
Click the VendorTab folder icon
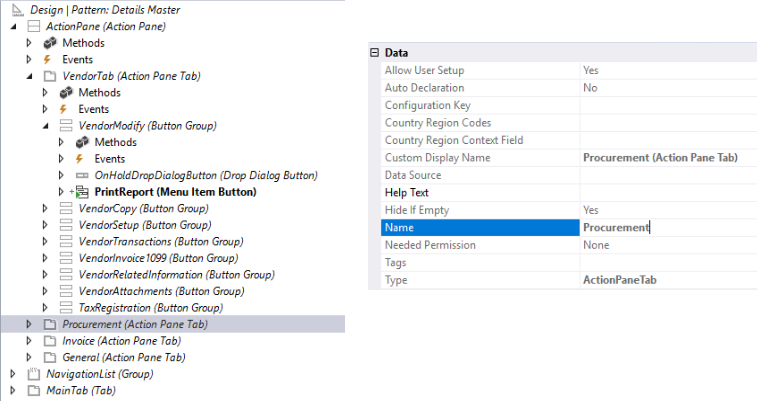(x=49, y=76)
